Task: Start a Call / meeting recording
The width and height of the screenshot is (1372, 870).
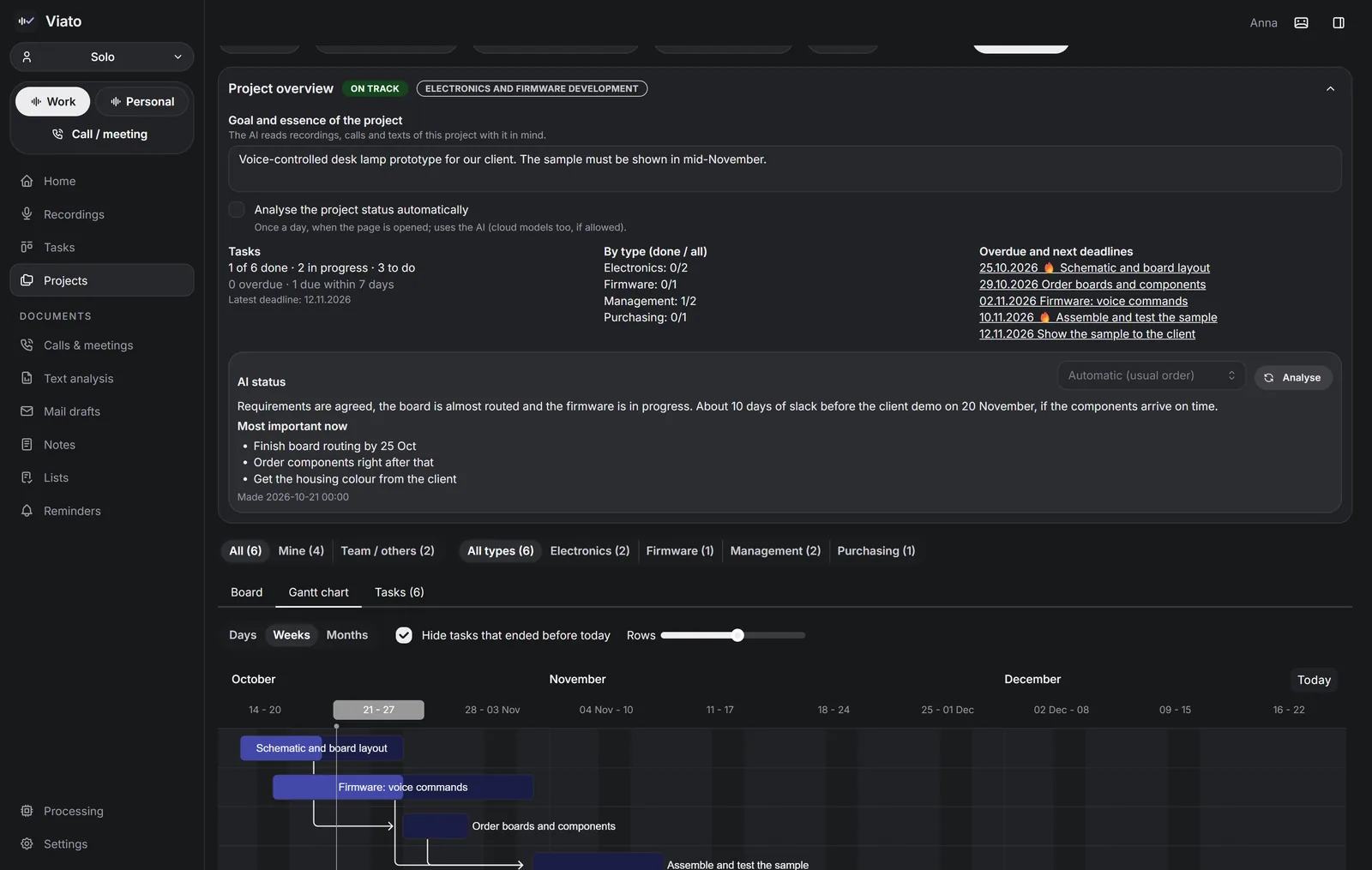Action: click(x=101, y=134)
